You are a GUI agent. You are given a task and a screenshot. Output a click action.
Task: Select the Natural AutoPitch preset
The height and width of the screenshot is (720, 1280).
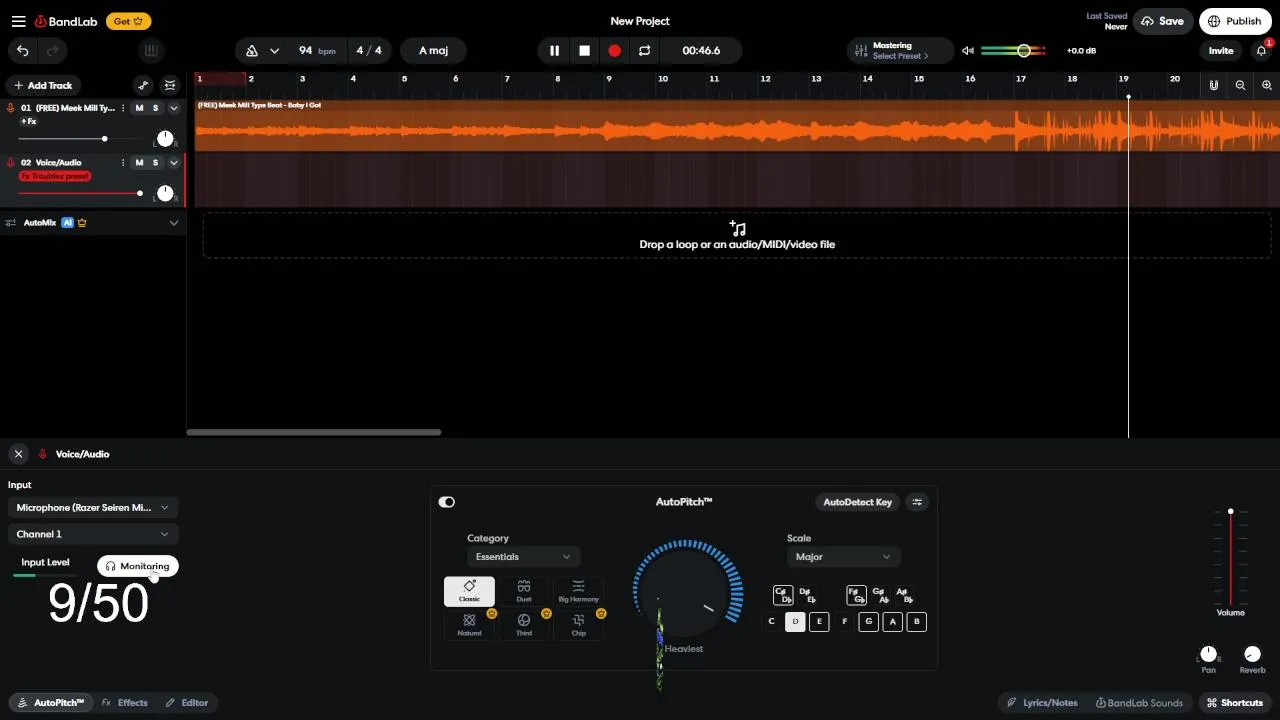click(x=469, y=625)
